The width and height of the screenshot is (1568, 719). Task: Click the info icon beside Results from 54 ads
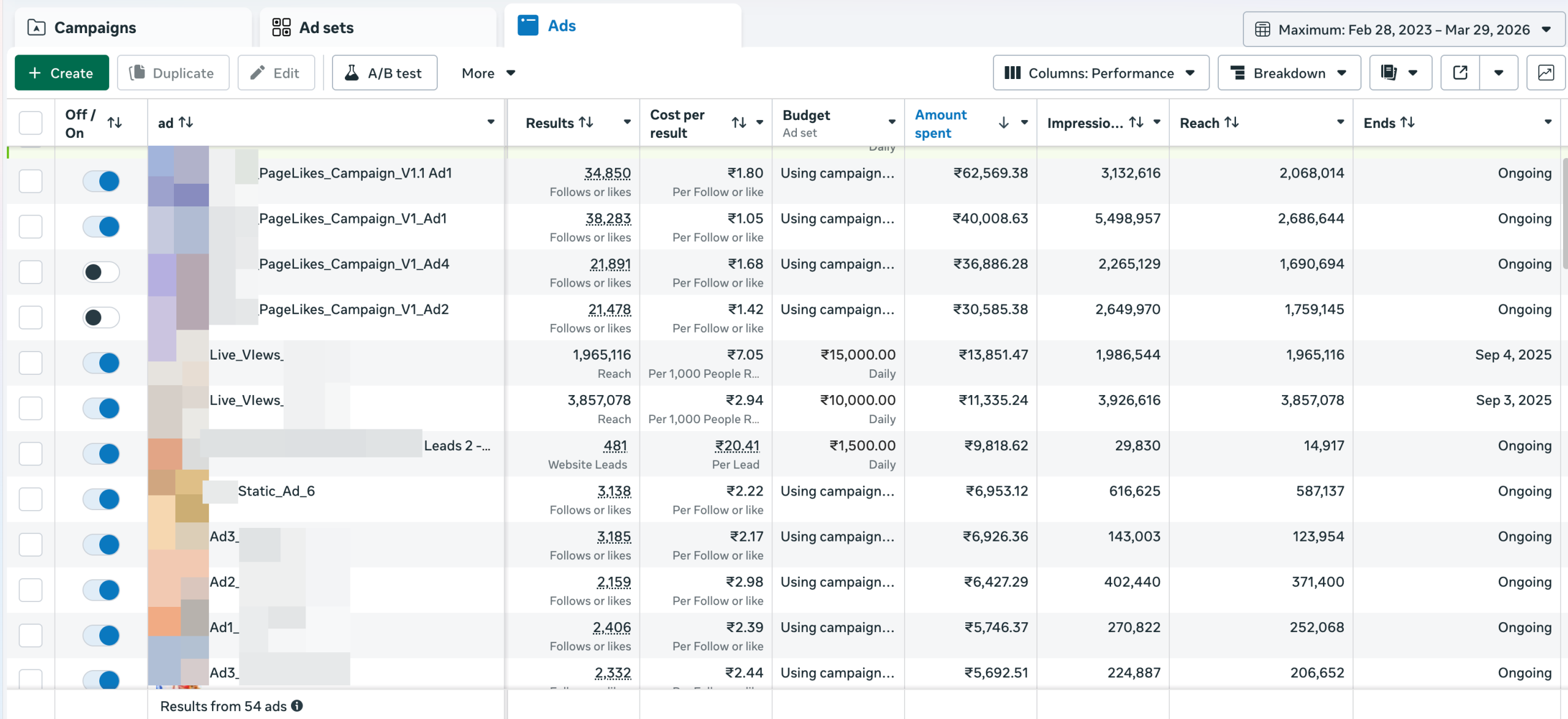pos(298,706)
